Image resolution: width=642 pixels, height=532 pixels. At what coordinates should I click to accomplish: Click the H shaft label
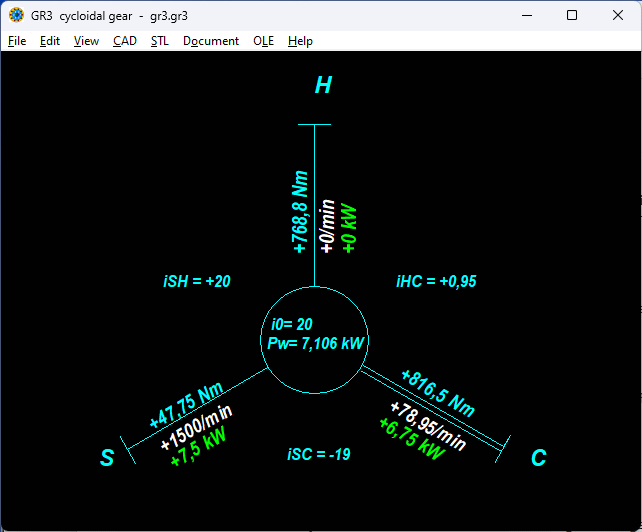coord(323,86)
